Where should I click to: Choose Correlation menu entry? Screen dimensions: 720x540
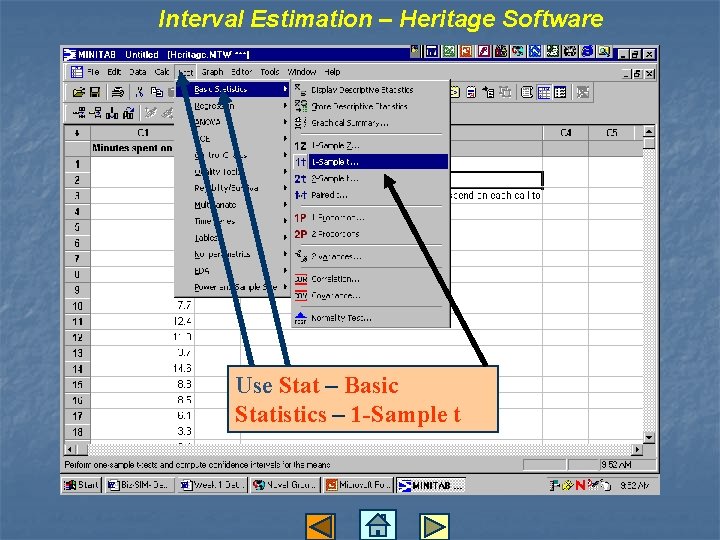pos(371,279)
